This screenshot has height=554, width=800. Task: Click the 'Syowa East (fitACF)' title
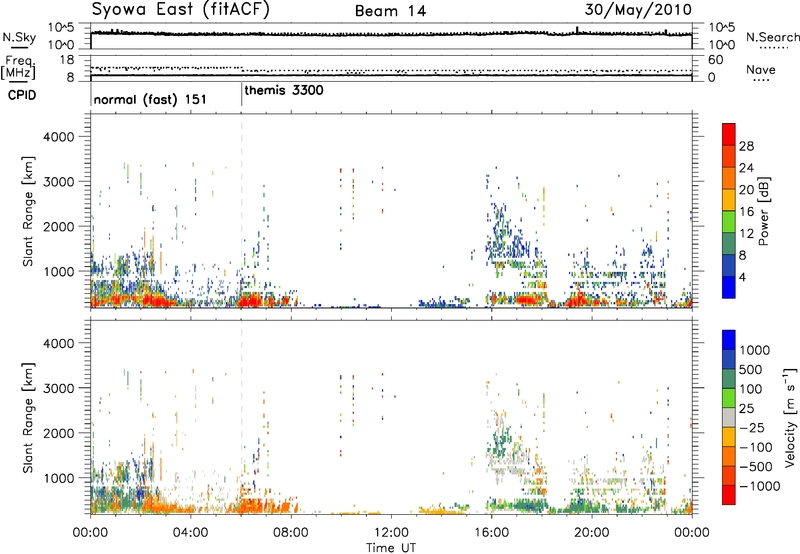tap(180, 10)
